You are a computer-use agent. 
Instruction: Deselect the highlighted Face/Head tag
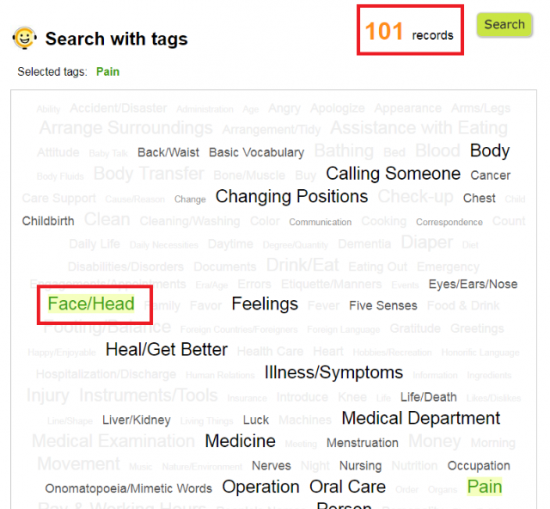[91, 304]
